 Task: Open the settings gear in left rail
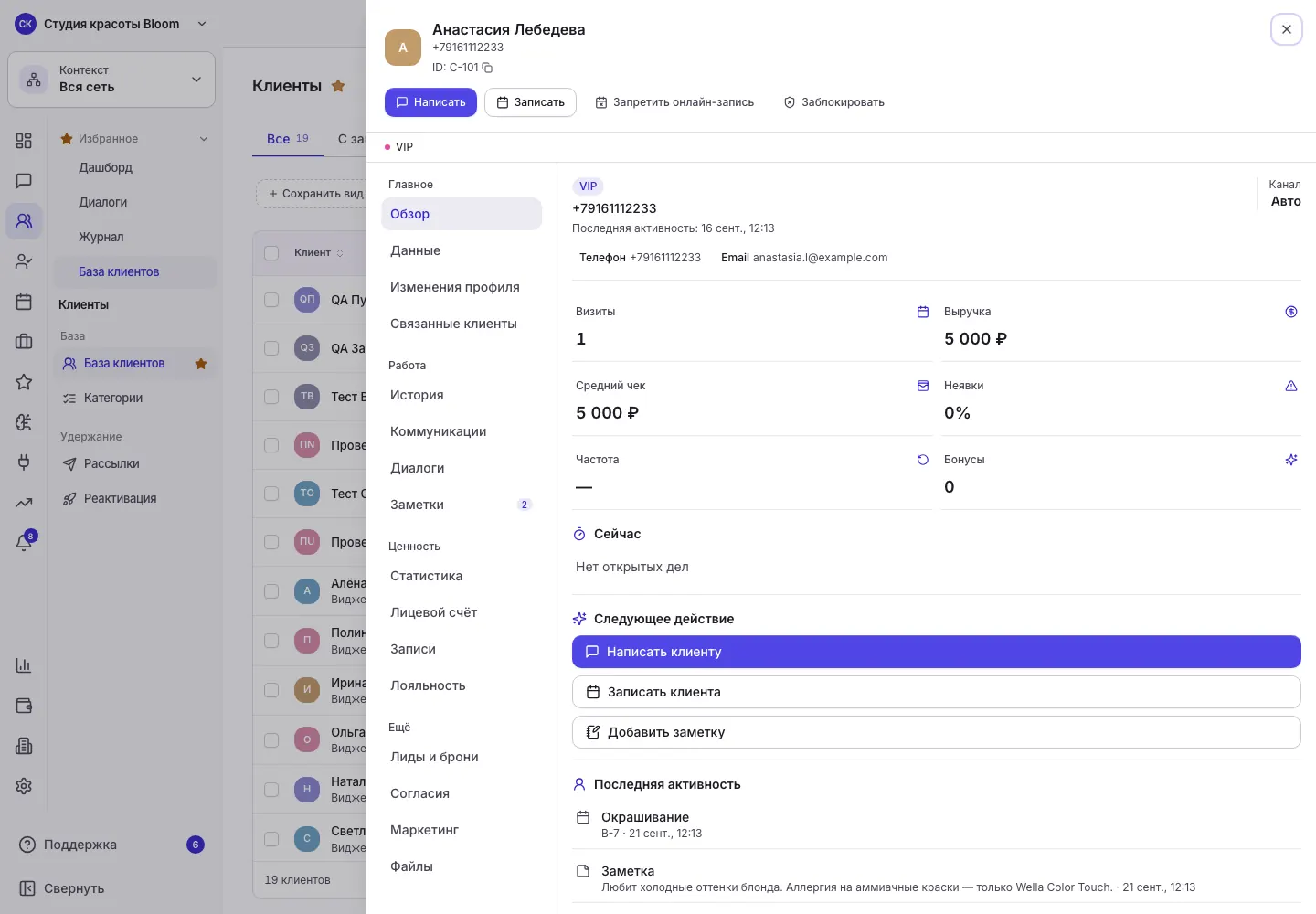click(x=24, y=786)
